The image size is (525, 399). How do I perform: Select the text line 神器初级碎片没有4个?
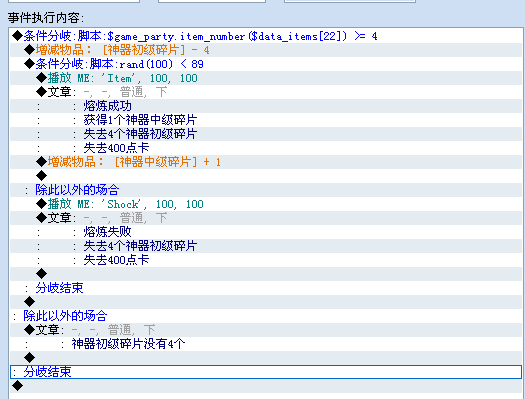click(x=266, y=343)
